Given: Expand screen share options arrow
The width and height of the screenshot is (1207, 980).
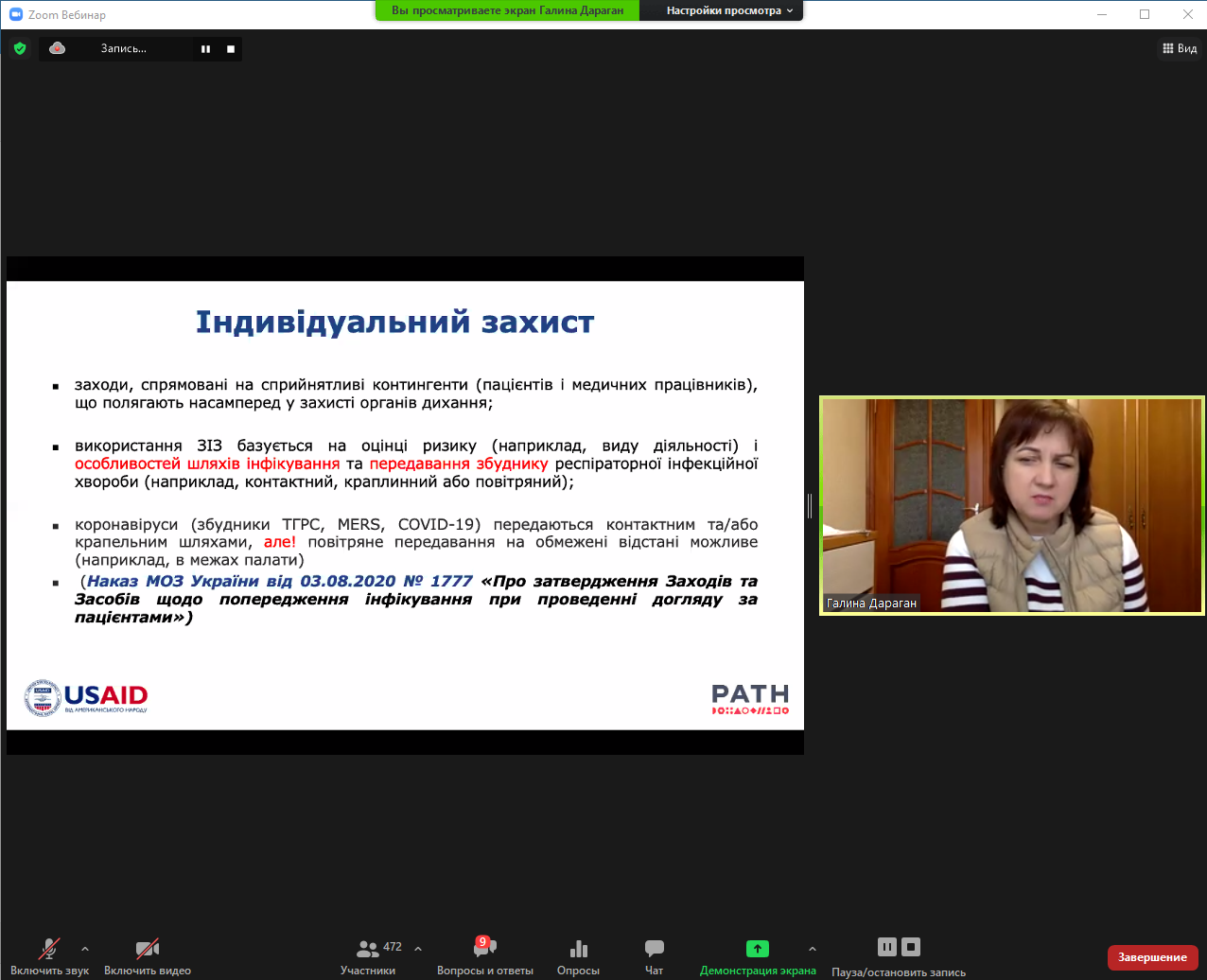Looking at the screenshot, I should [812, 948].
